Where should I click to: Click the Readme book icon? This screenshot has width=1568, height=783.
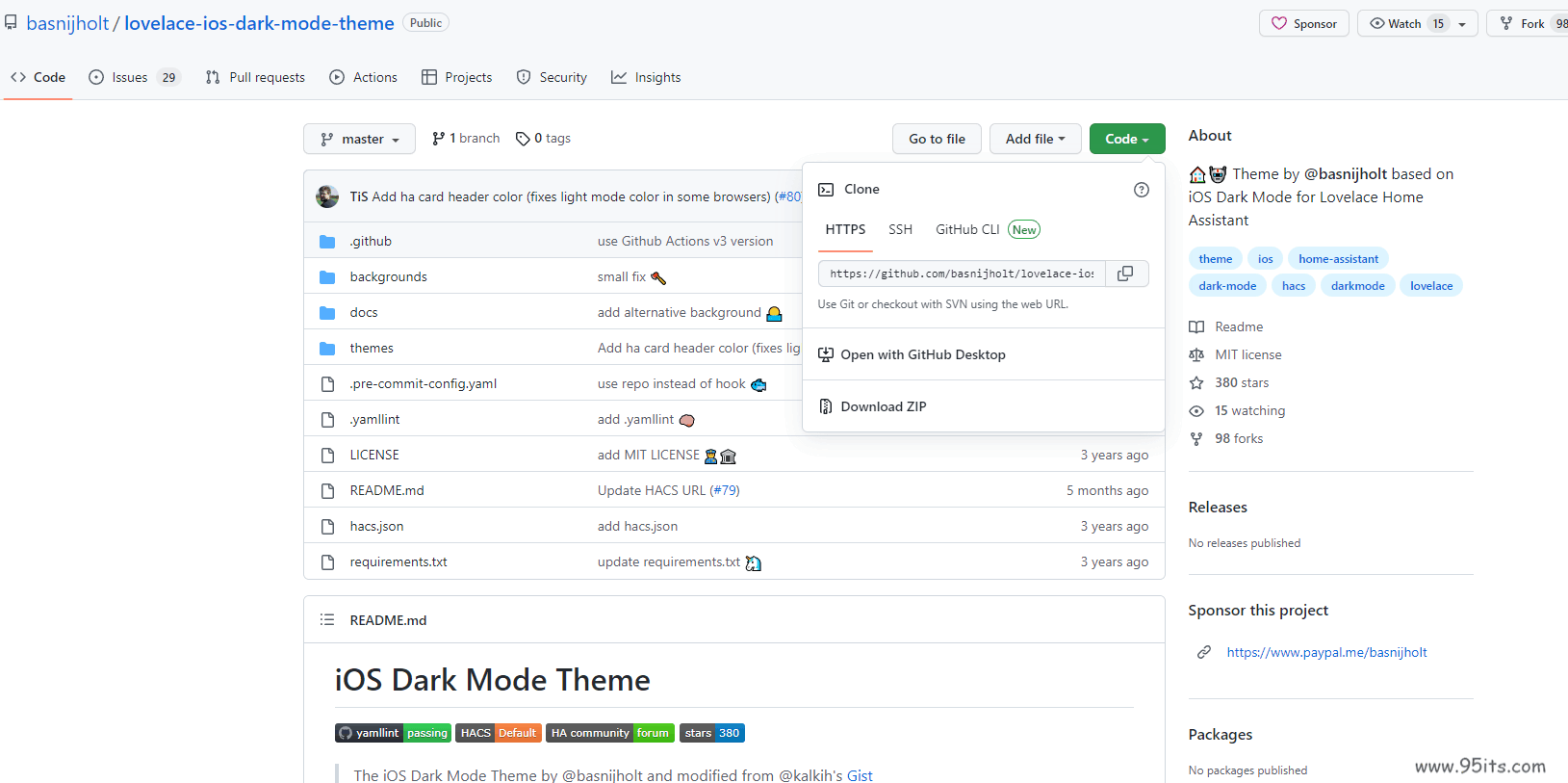click(x=1196, y=327)
